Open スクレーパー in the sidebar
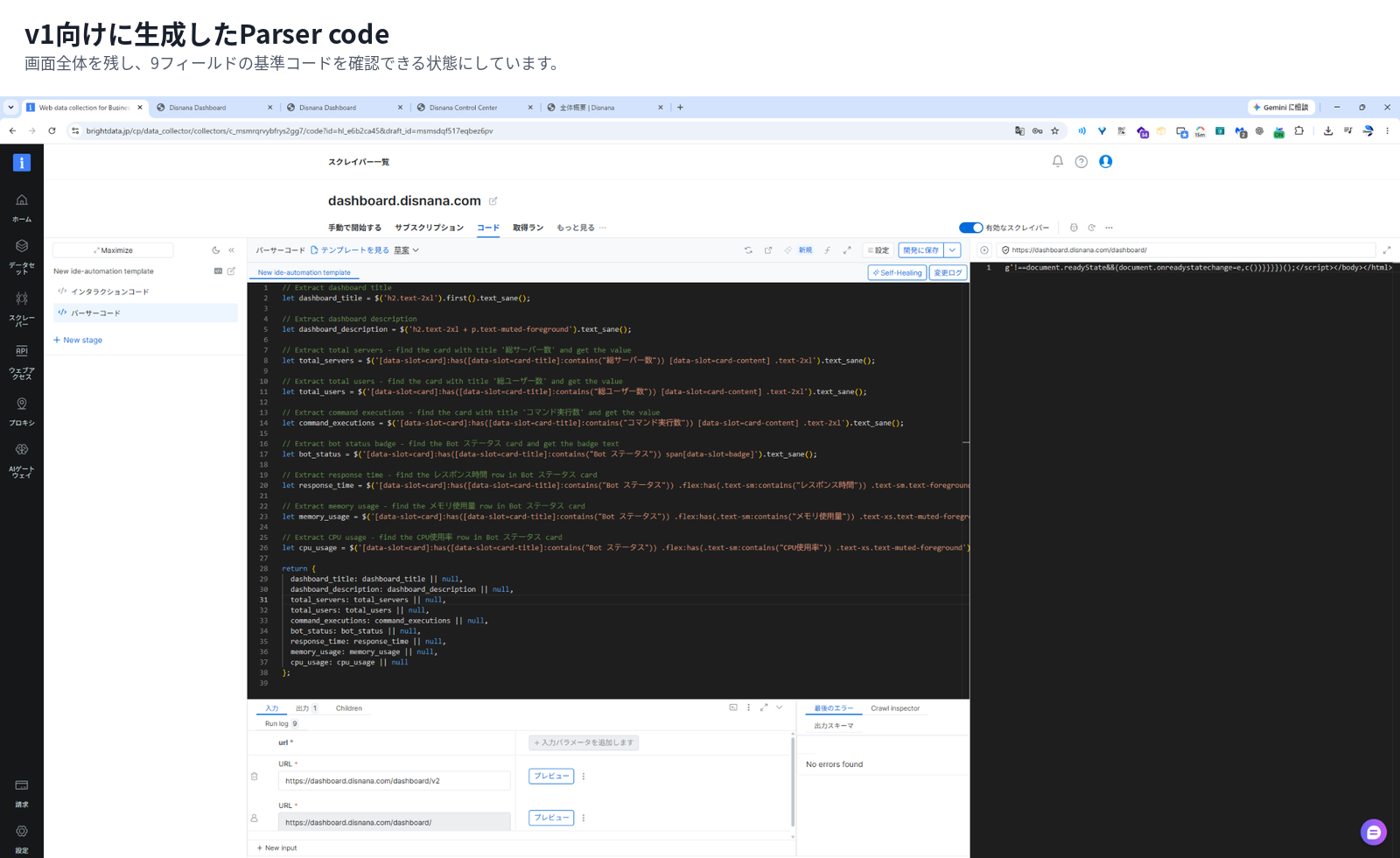The image size is (1400, 858). (22, 309)
